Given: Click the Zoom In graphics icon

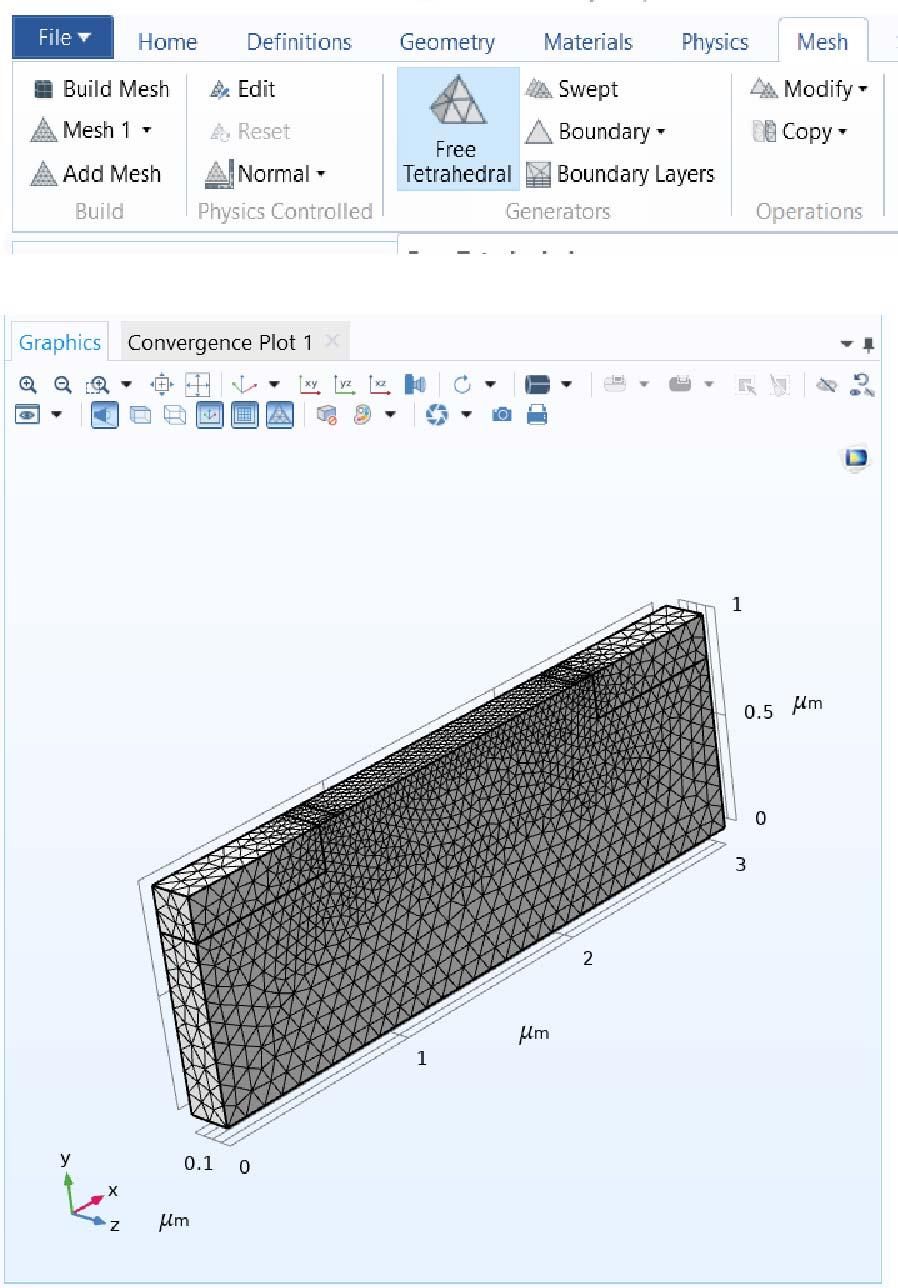Looking at the screenshot, I should 28,385.
